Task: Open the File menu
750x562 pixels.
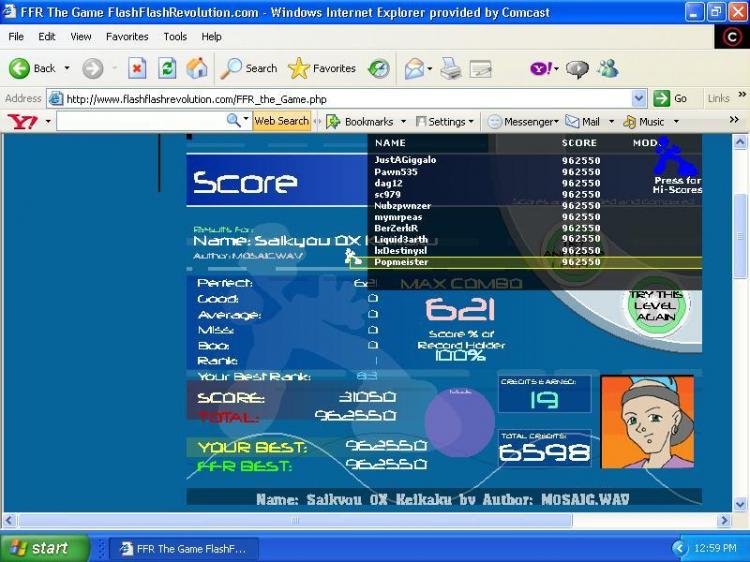Action: 16,36
